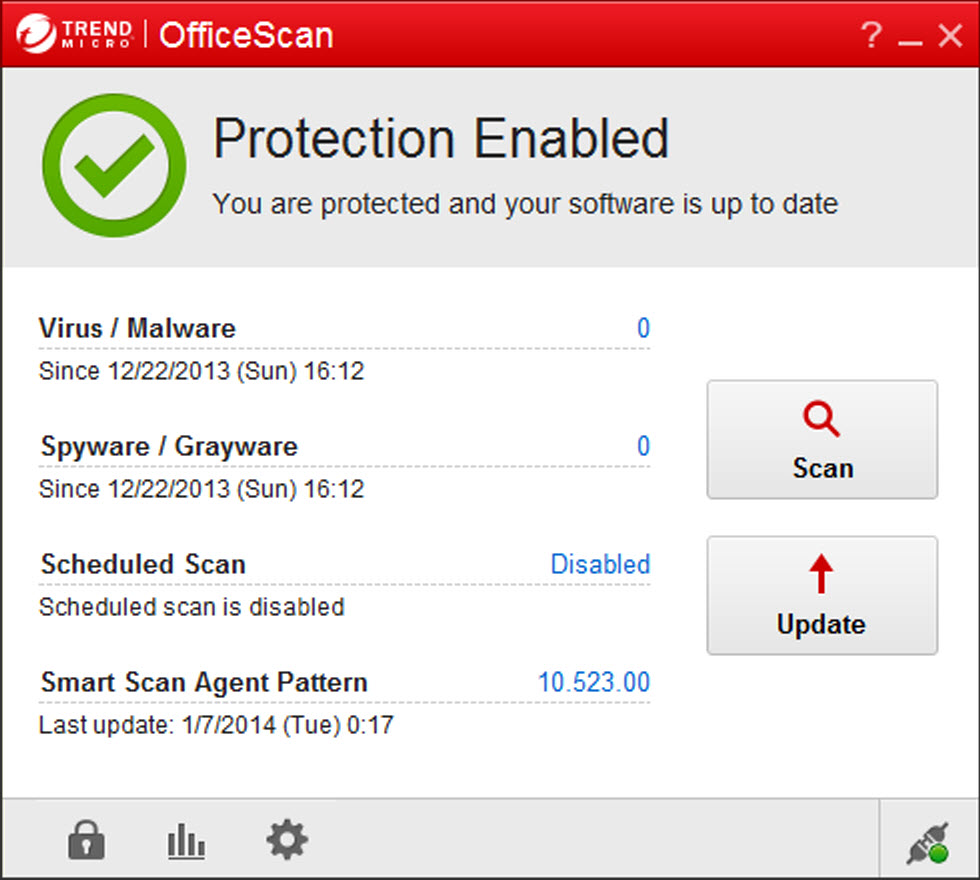
Task: Click the Scheduled Scan Disabled link
Action: click(x=600, y=564)
